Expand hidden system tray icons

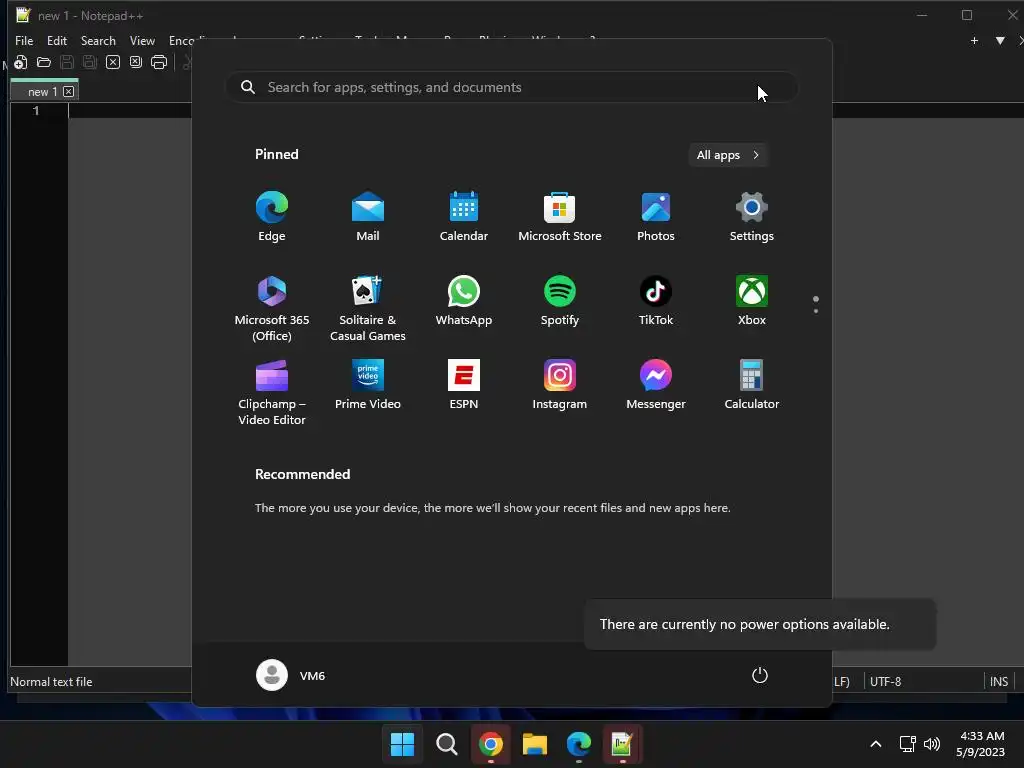pyautogui.click(x=876, y=744)
